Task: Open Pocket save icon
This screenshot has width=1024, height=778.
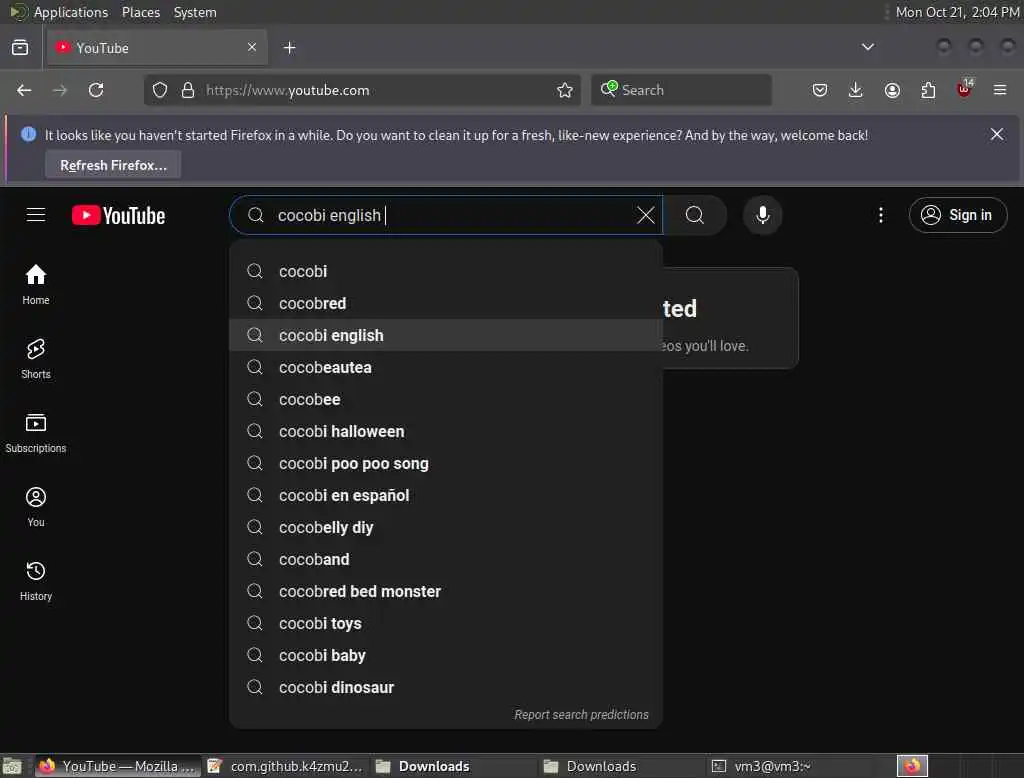Action: point(820,90)
